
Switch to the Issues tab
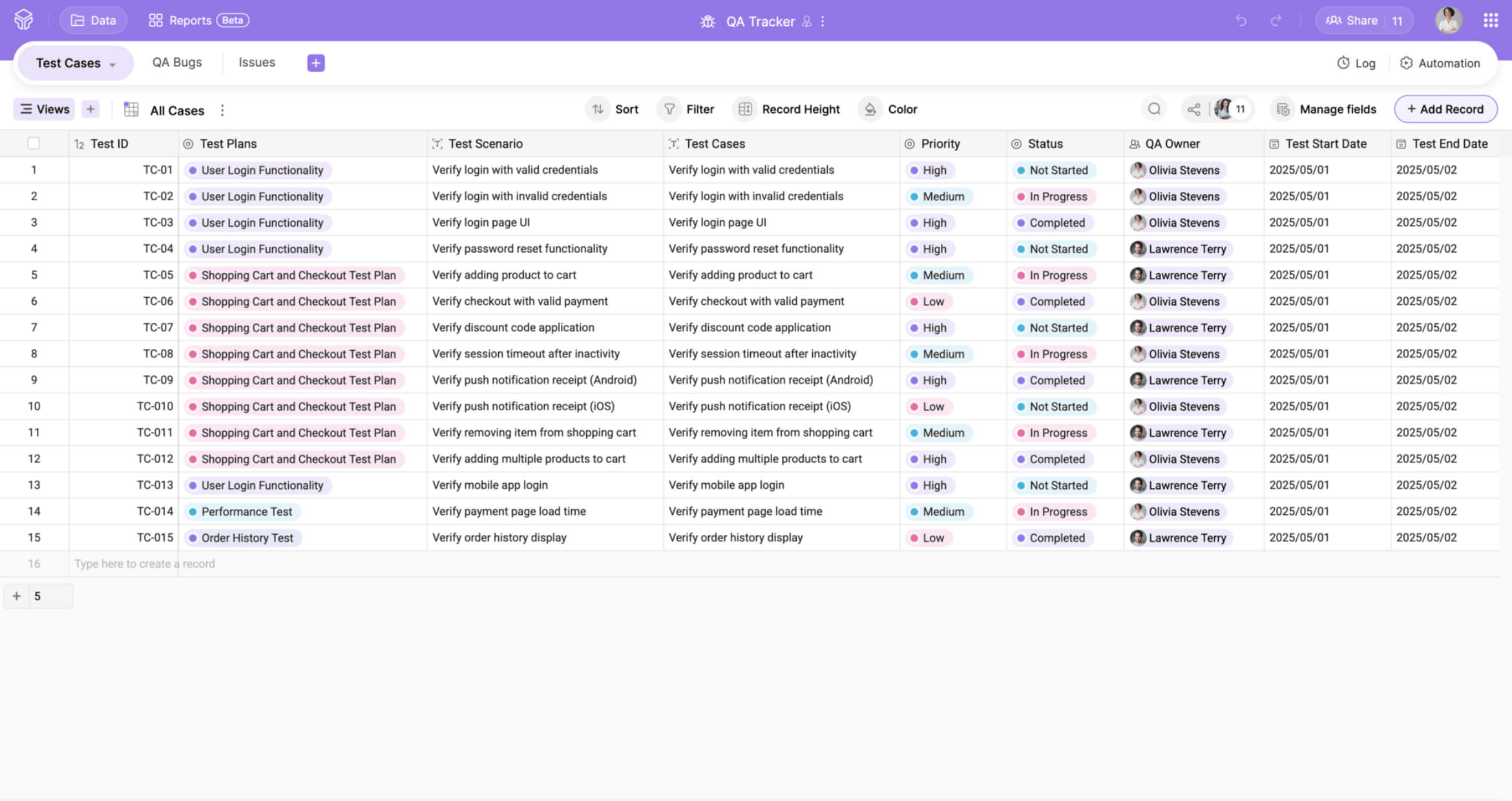257,62
